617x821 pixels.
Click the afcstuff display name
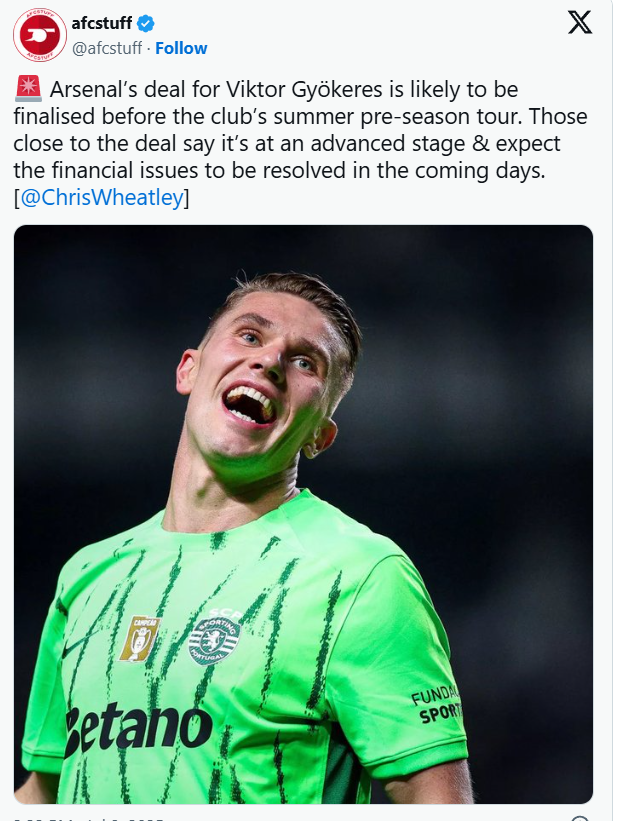click(x=102, y=23)
